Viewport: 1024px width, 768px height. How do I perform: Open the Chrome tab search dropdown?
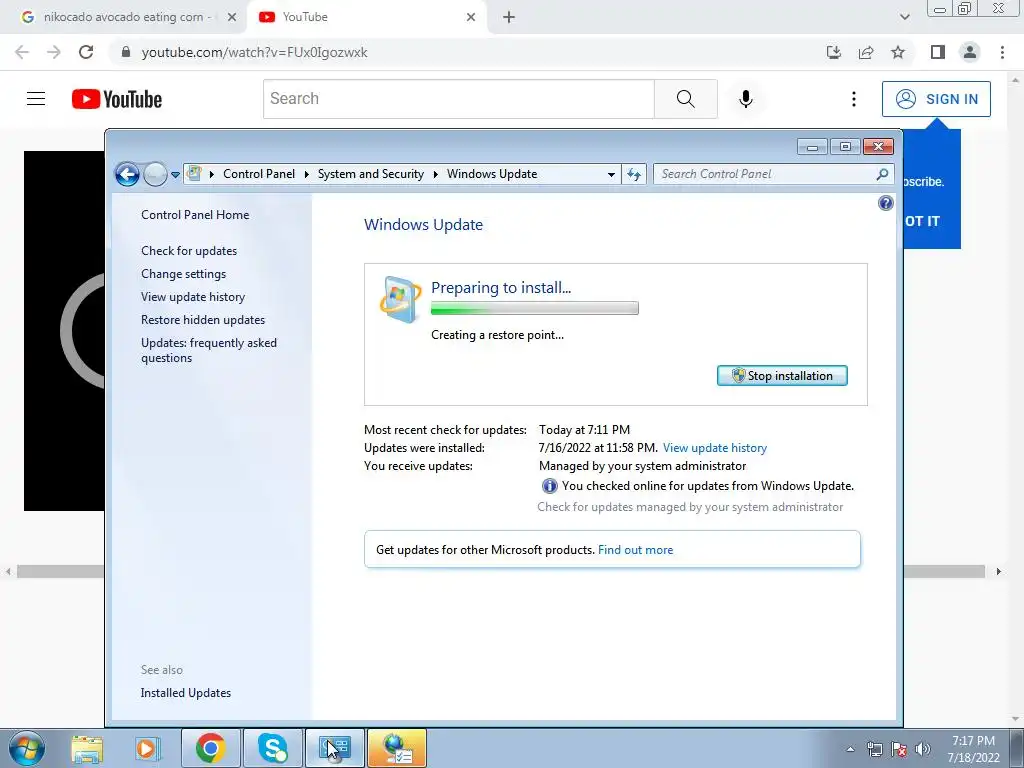coord(904,18)
